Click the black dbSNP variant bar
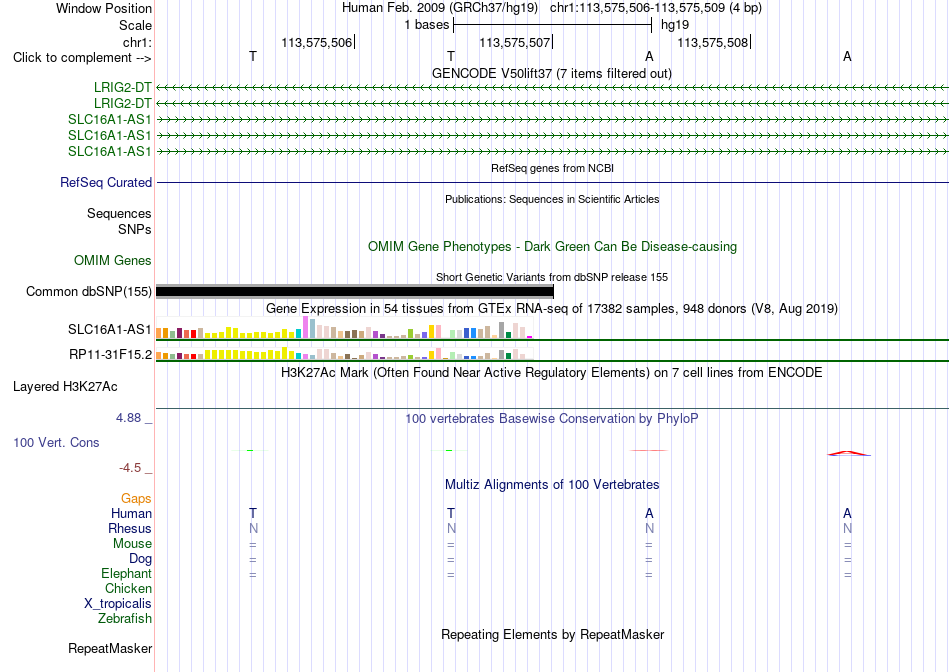Image resolution: width=950 pixels, height=672 pixels. [x=355, y=291]
